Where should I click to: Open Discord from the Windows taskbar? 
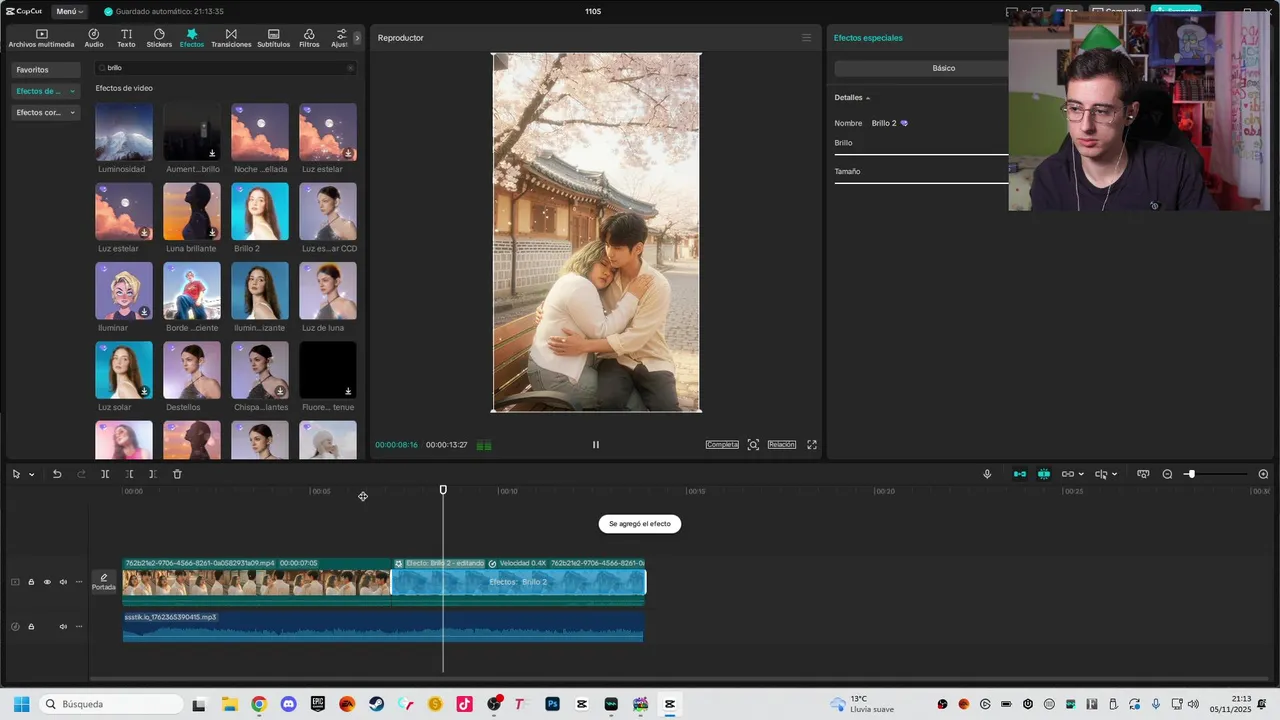tap(288, 704)
